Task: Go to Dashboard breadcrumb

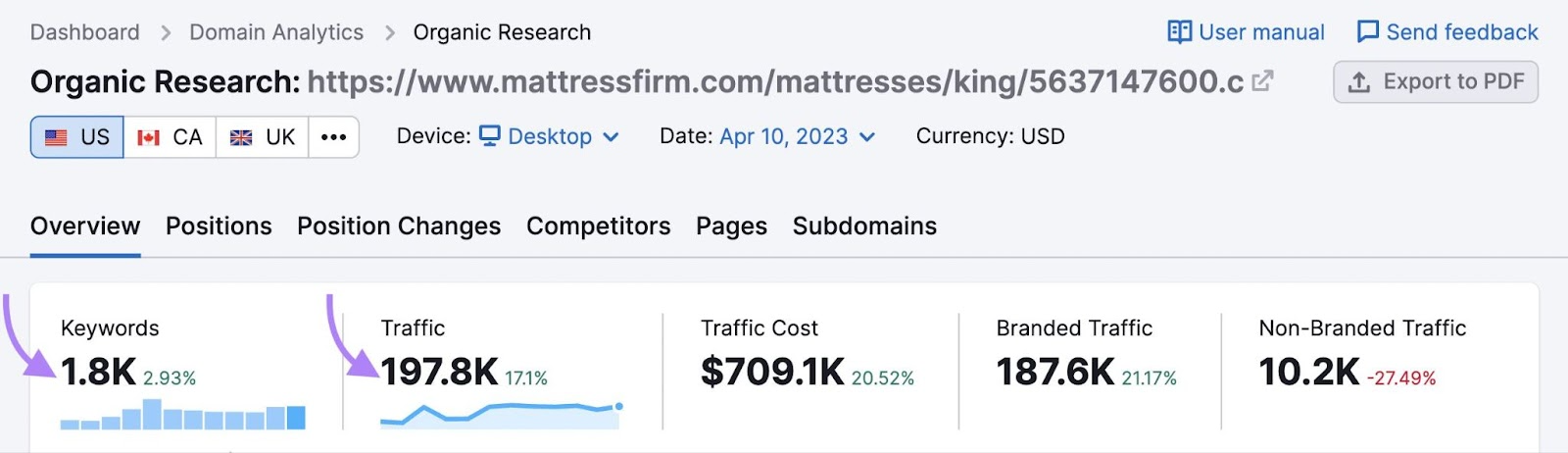Action: (x=85, y=32)
